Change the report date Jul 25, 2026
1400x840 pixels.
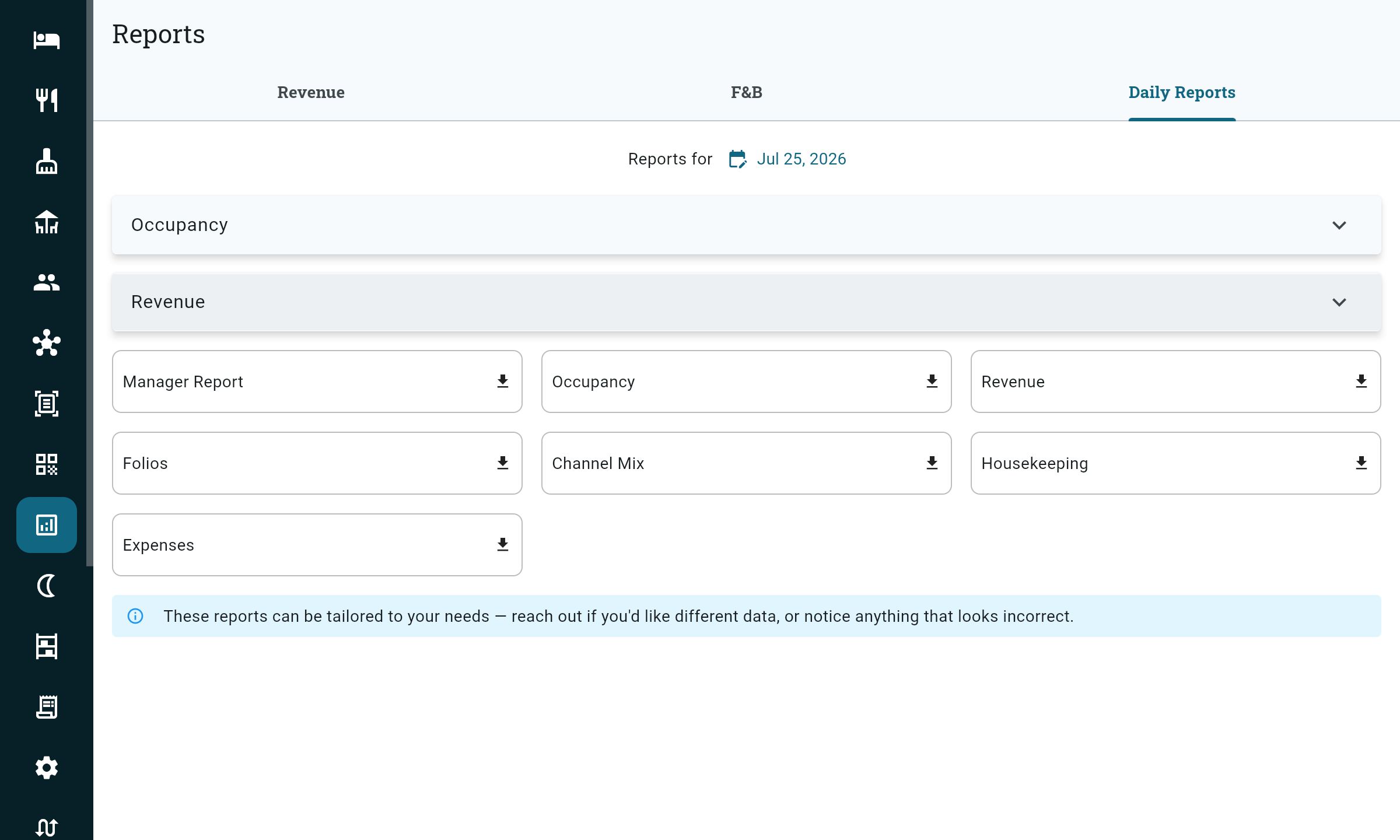[x=801, y=159]
